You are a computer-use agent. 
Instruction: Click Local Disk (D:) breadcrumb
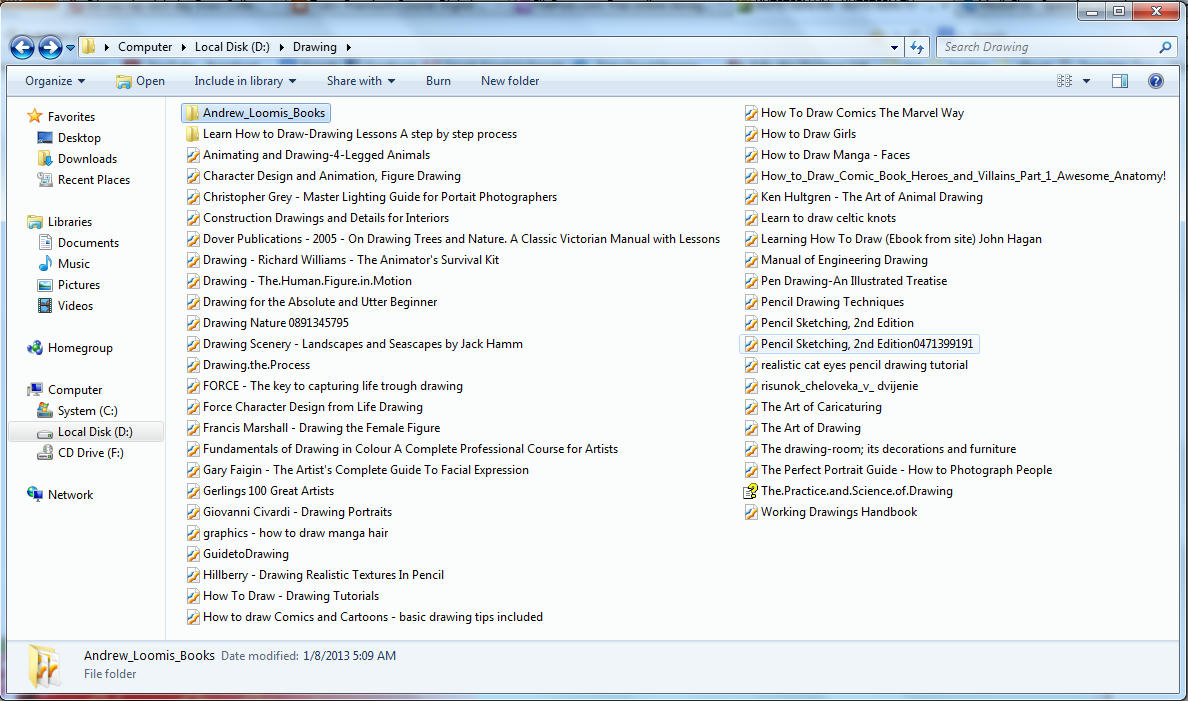pyautogui.click(x=232, y=47)
